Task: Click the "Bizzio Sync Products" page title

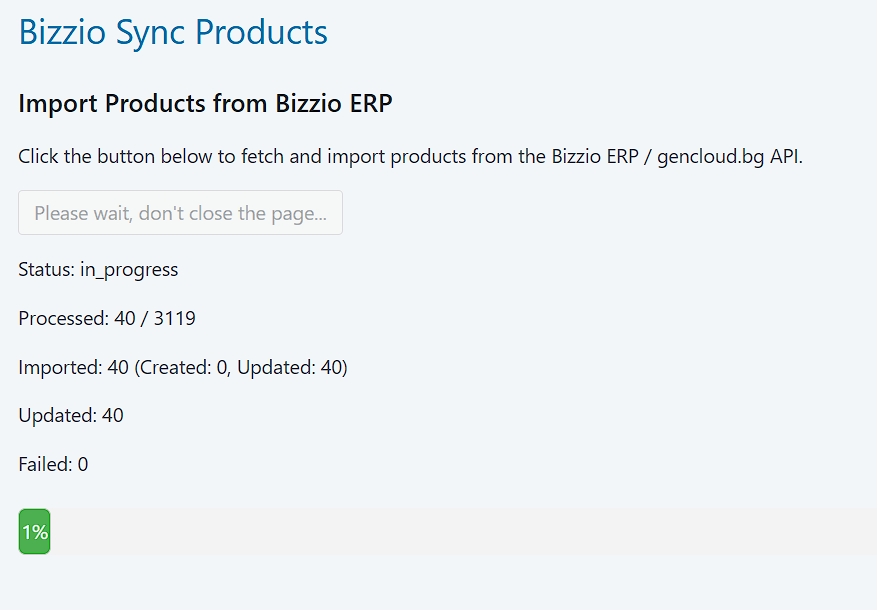Action: (173, 32)
